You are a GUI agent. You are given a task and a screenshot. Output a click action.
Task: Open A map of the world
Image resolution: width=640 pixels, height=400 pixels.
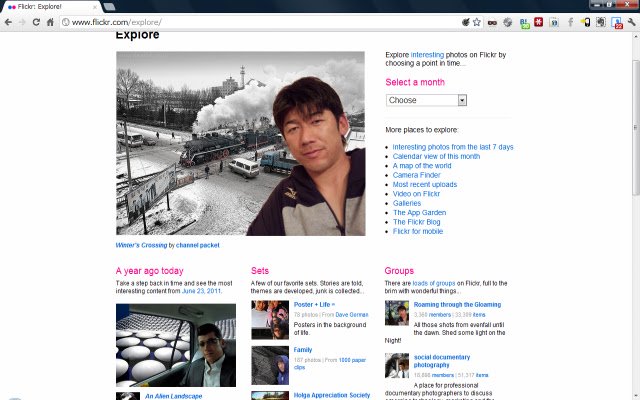(x=422, y=166)
